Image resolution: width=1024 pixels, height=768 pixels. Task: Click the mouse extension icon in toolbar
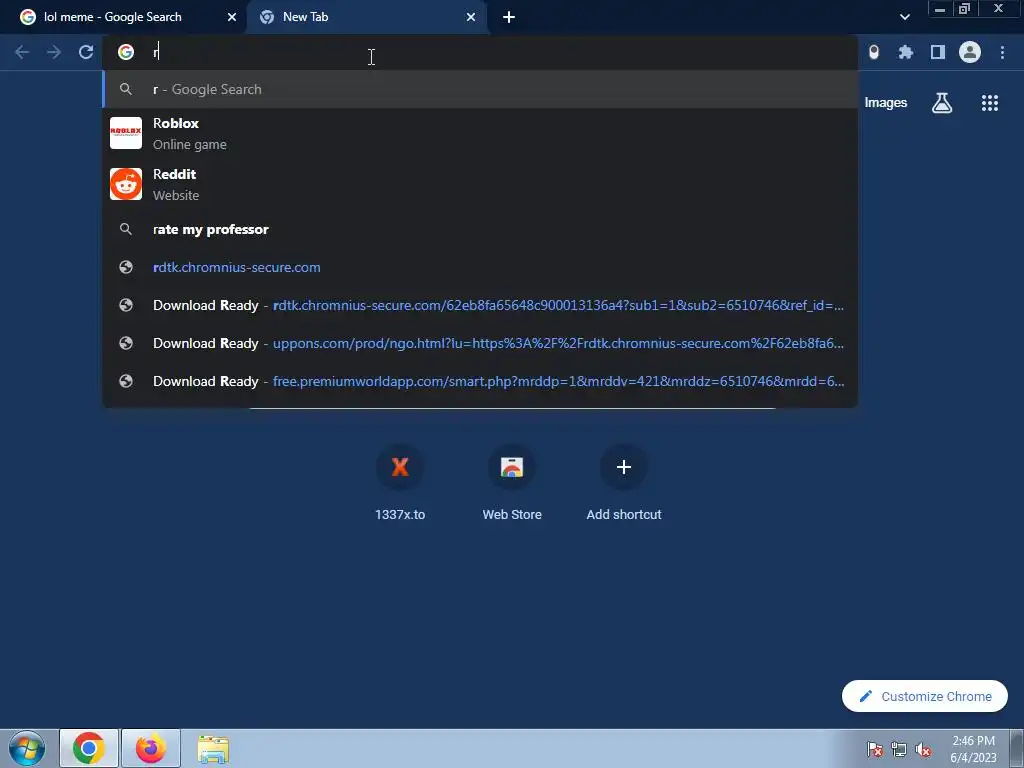874,52
